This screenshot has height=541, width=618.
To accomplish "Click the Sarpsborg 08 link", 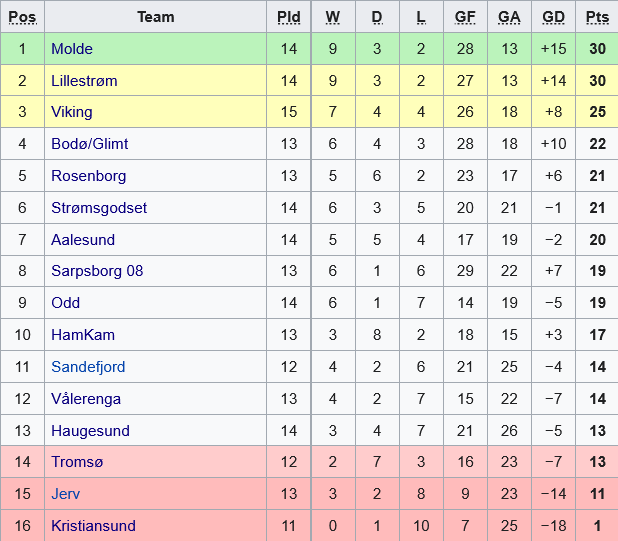I will (x=97, y=271).
